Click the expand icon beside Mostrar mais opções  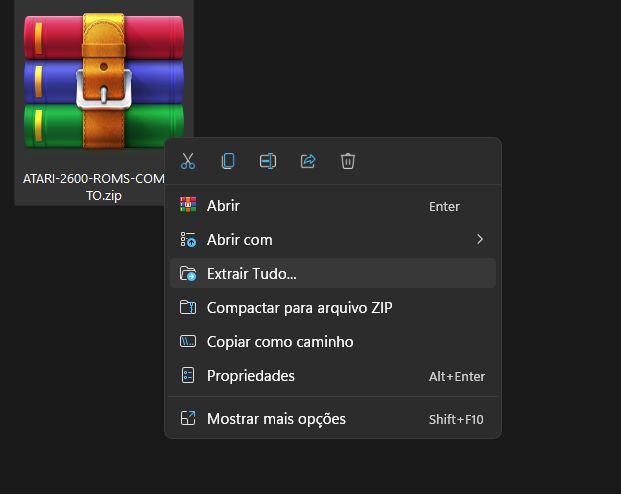pyautogui.click(x=188, y=418)
